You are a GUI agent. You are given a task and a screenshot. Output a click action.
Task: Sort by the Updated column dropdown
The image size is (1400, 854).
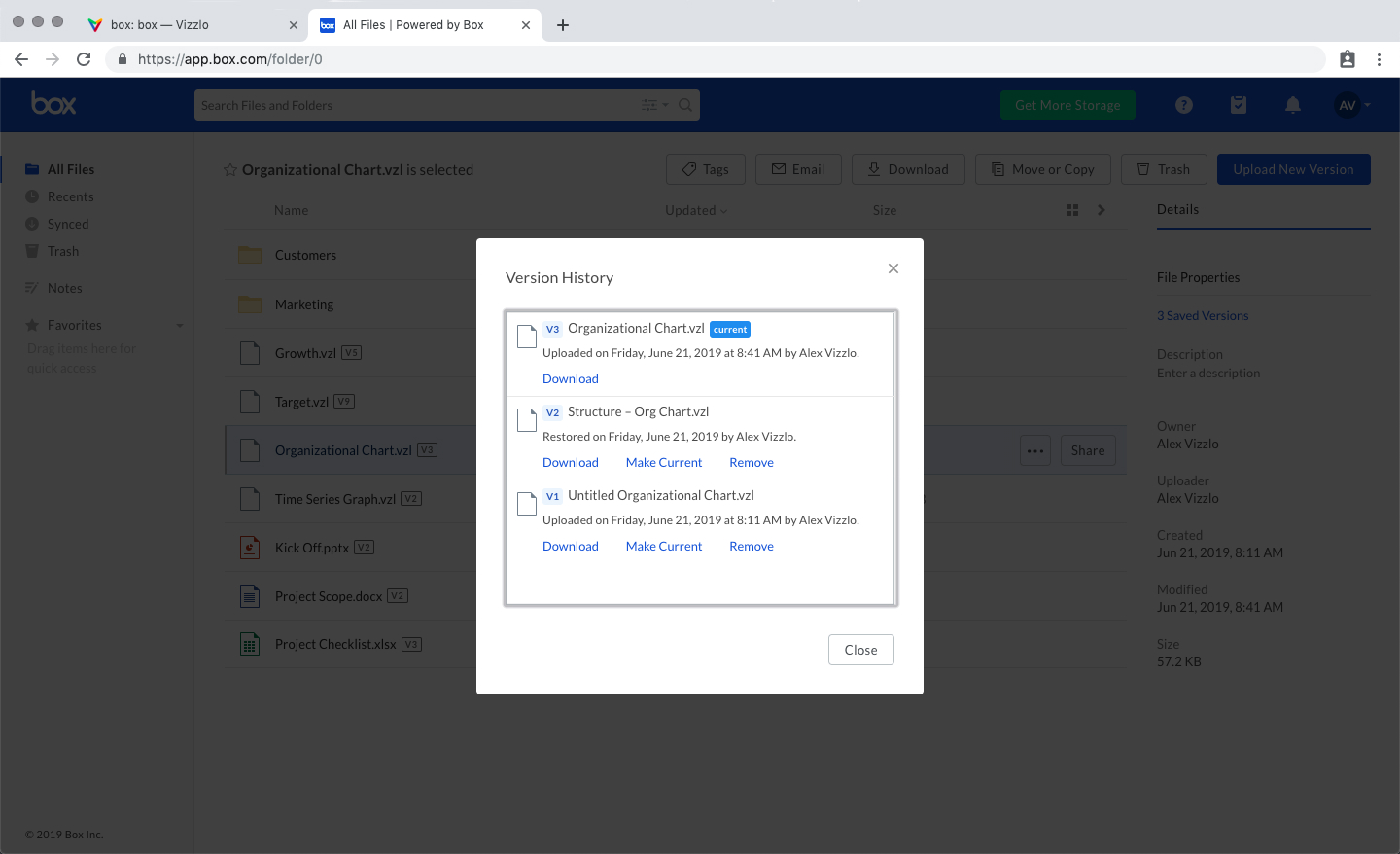coord(696,210)
